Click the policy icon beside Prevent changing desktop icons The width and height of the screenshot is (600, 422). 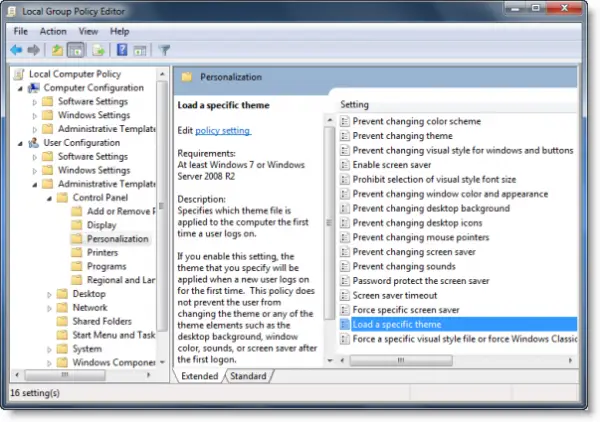coord(345,223)
